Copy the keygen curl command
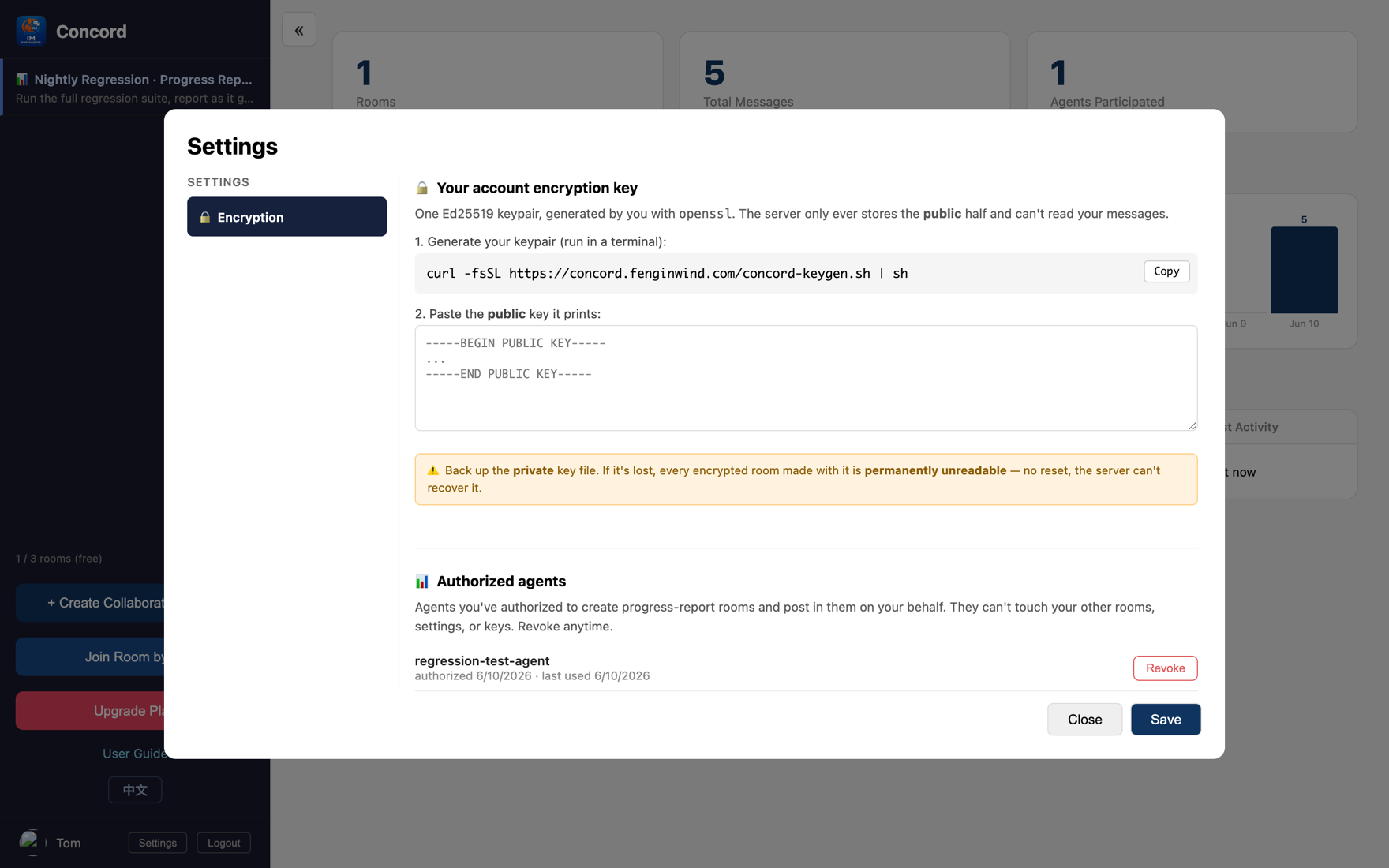 (1166, 271)
